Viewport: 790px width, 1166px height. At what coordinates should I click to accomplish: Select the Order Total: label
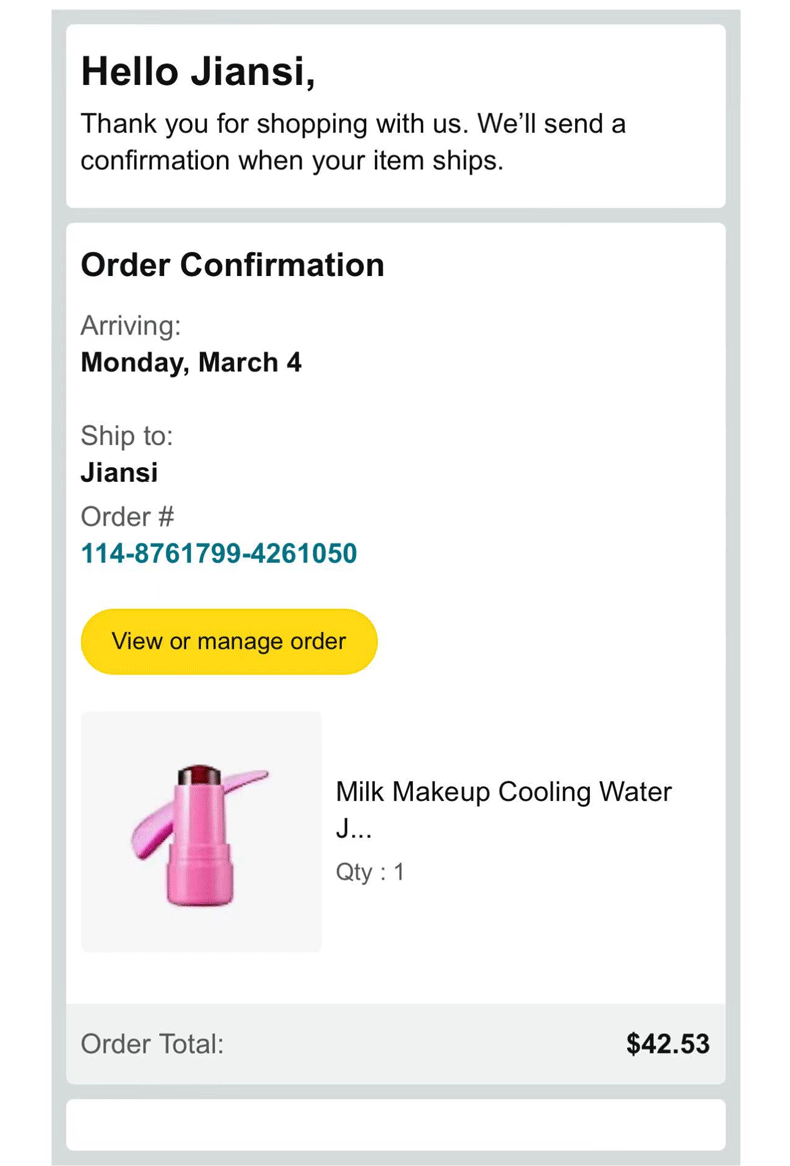pos(152,1044)
